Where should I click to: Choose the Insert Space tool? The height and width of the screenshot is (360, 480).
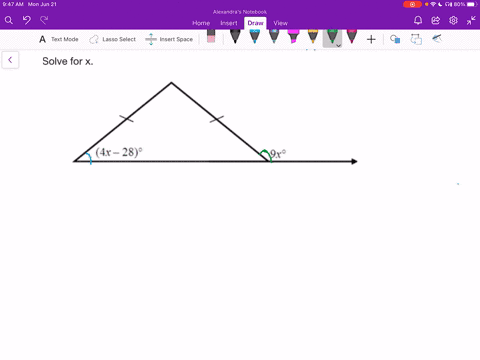coord(169,39)
